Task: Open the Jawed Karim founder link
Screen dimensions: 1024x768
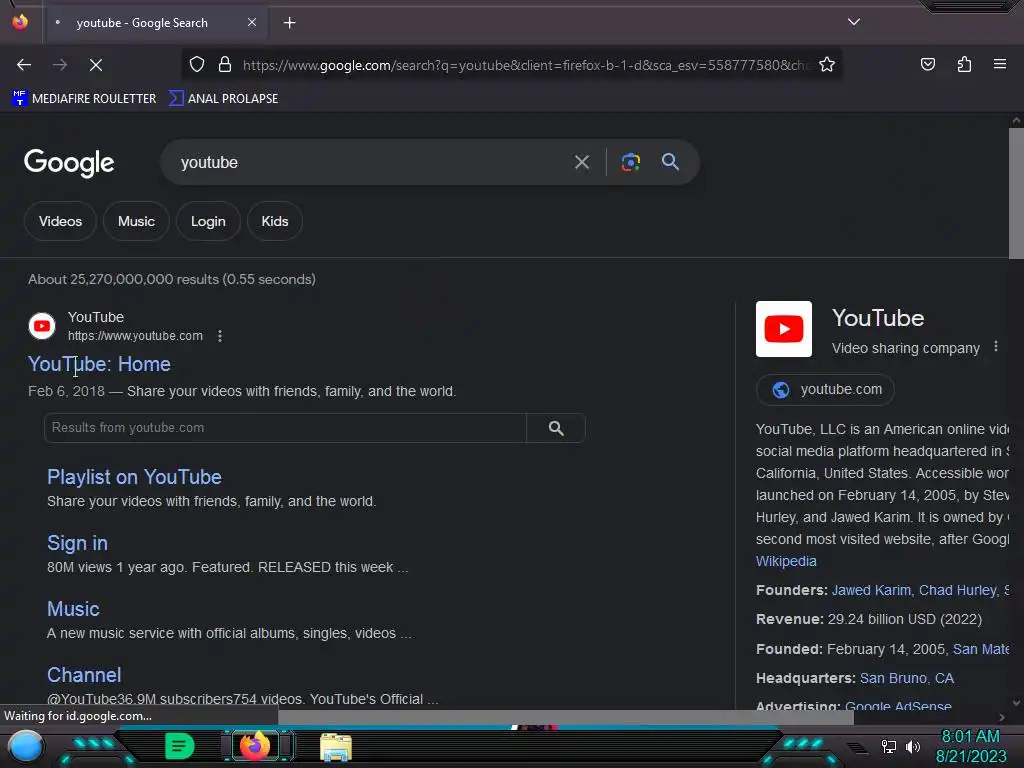Action: pyautogui.click(x=871, y=590)
